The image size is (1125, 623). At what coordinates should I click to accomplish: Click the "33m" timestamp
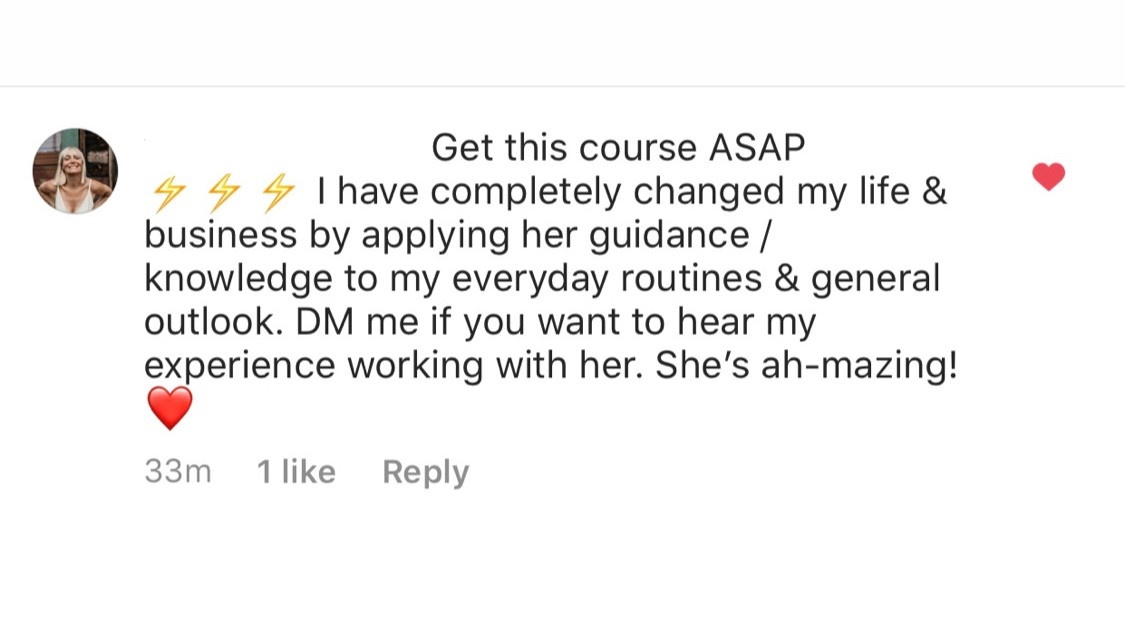point(178,472)
